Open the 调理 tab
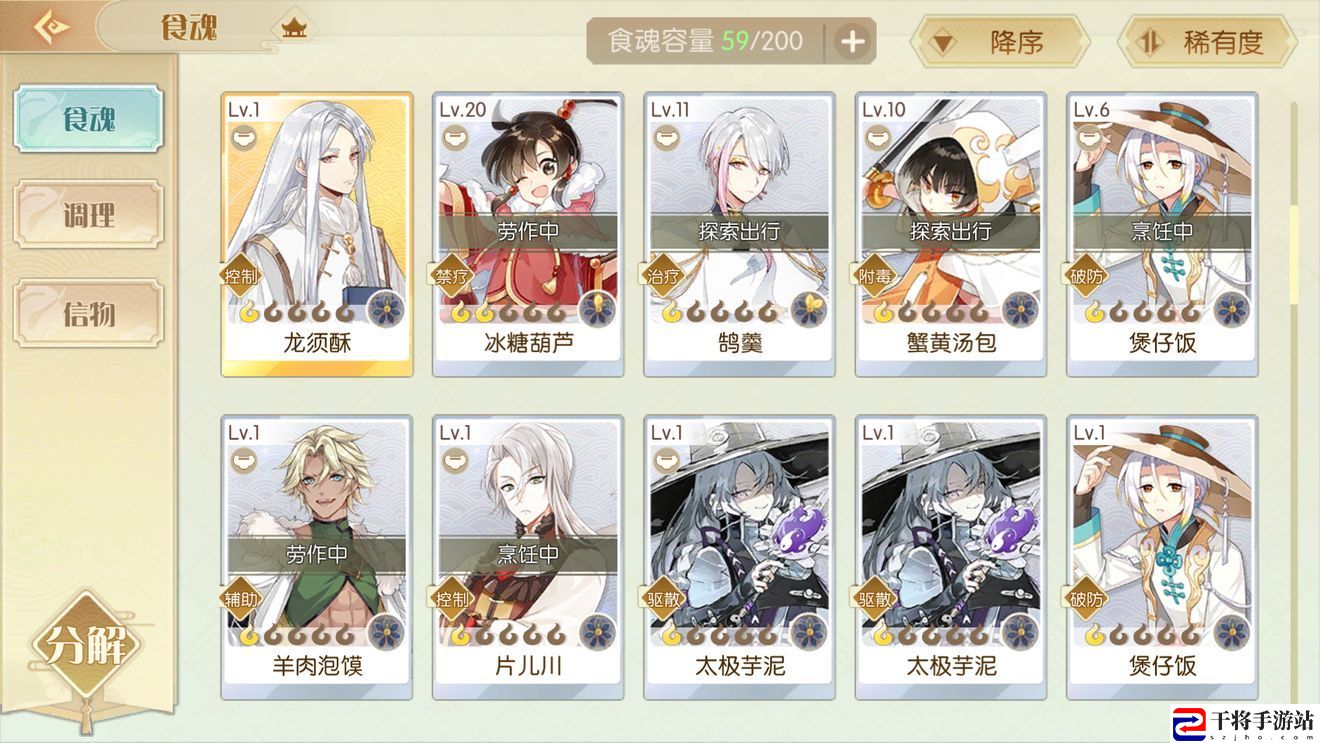1320x743 pixels. (x=89, y=214)
